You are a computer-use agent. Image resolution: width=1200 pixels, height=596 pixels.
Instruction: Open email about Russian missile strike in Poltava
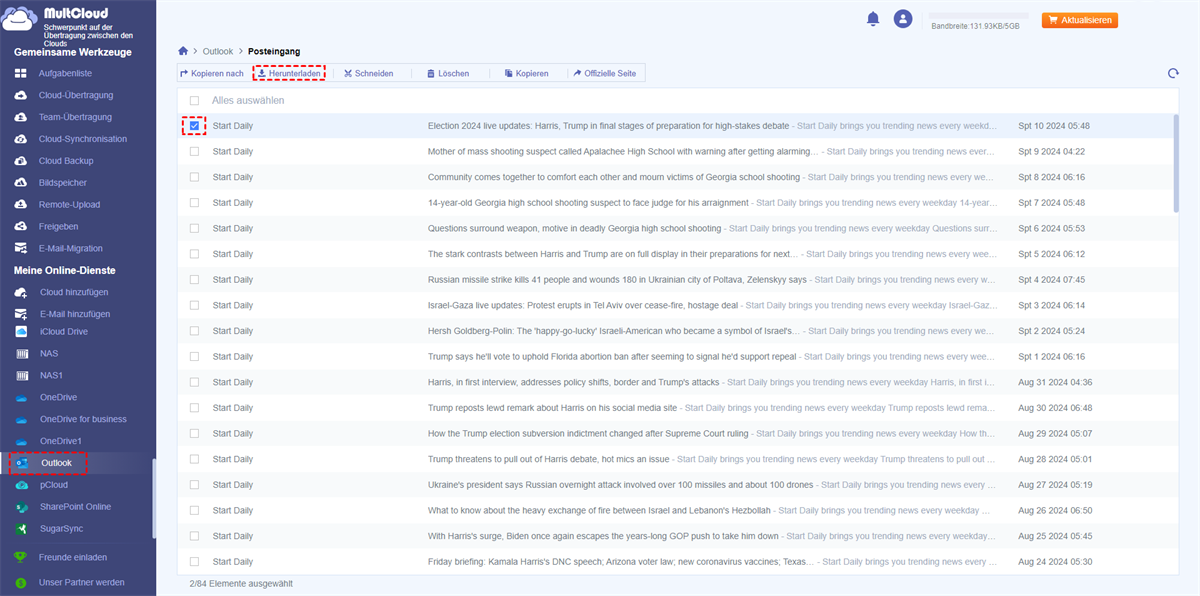(618, 280)
